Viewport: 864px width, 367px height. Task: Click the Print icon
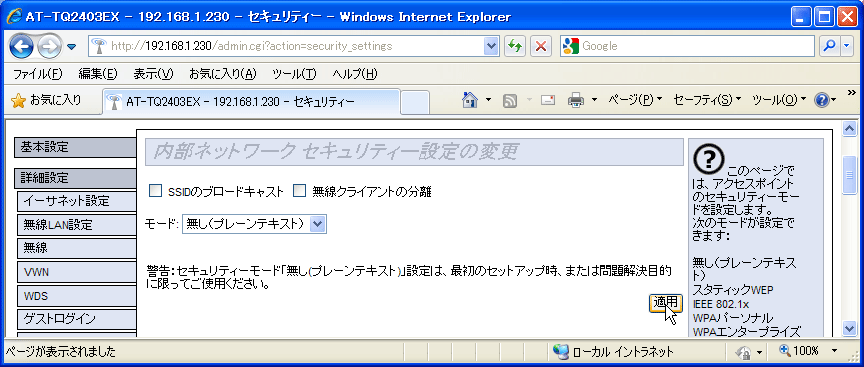point(576,100)
